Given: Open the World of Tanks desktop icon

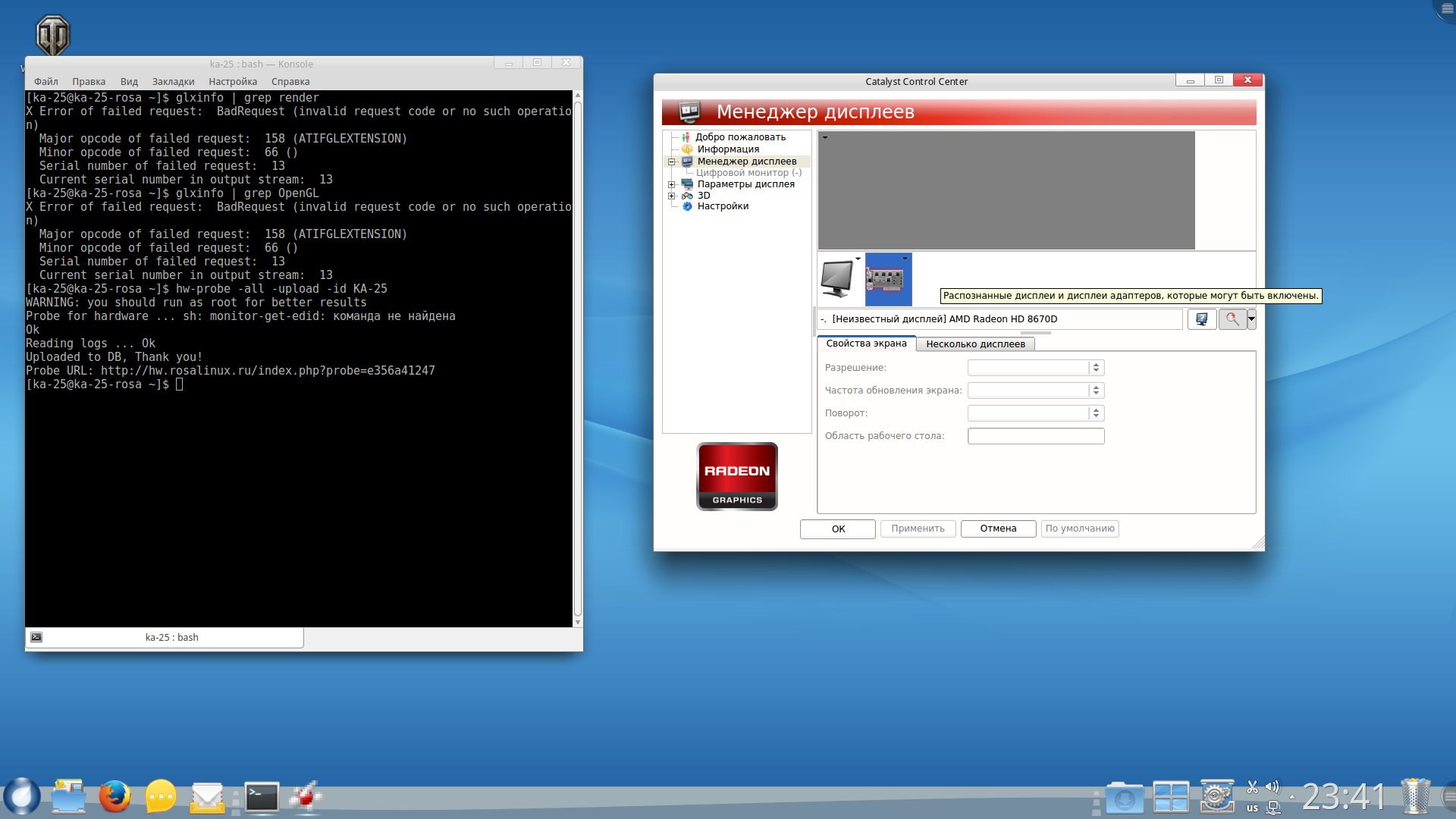Looking at the screenshot, I should (53, 35).
